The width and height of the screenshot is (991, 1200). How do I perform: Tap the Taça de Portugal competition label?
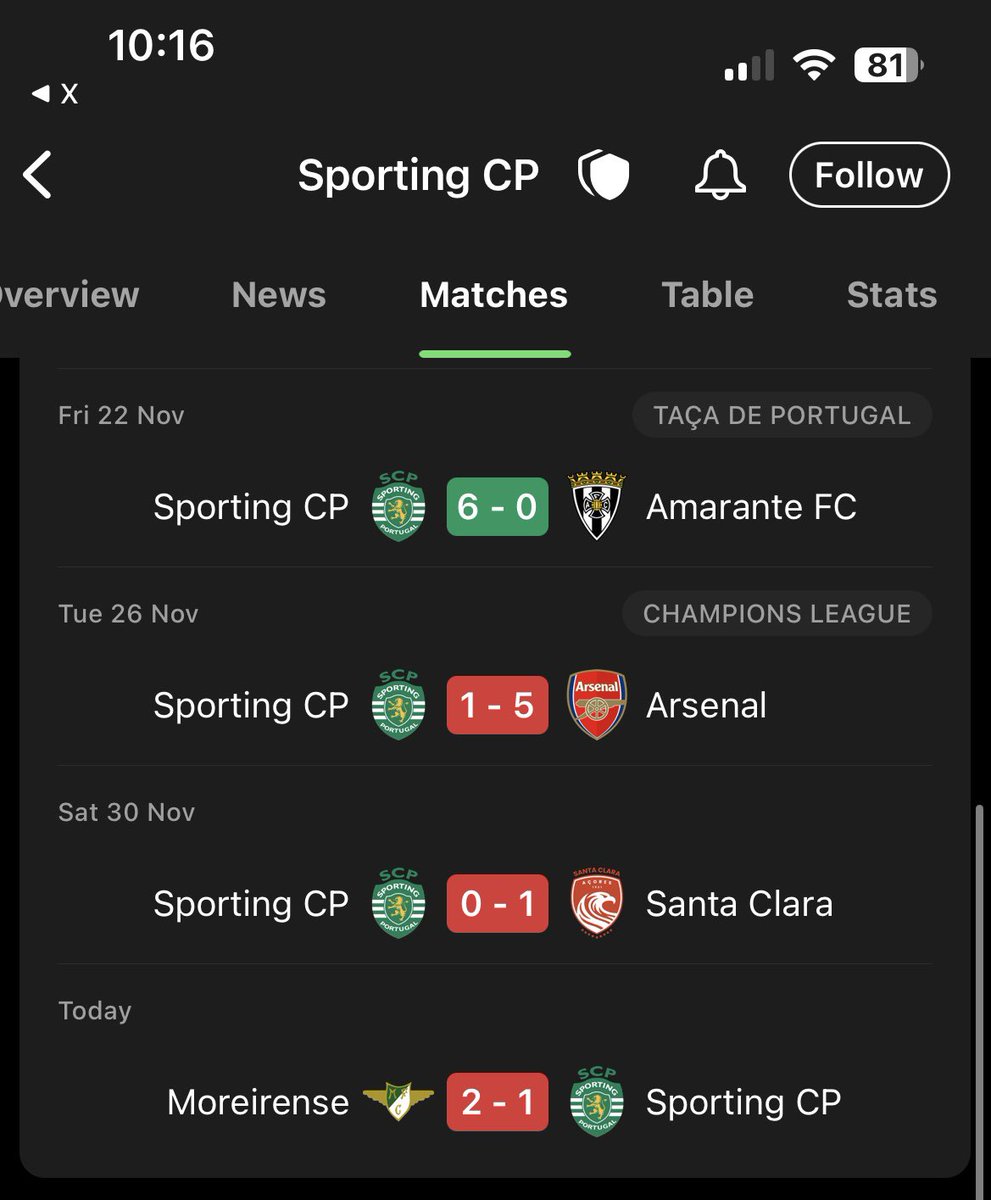(782, 416)
